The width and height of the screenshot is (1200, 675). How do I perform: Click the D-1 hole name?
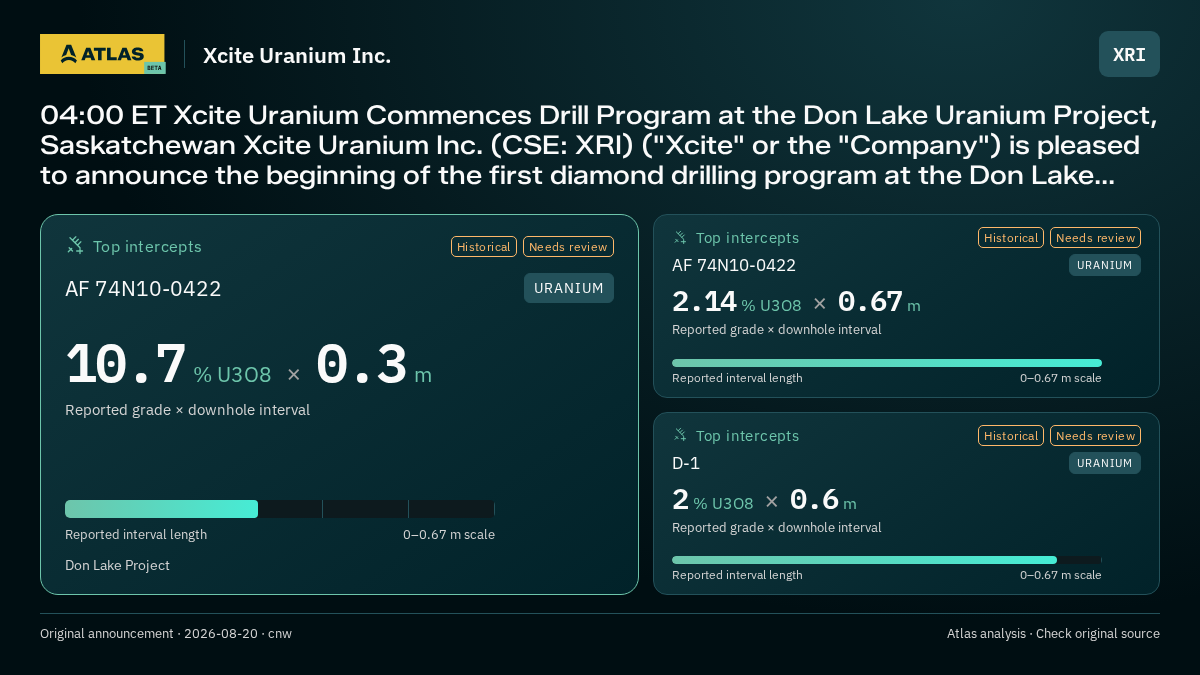coord(686,463)
